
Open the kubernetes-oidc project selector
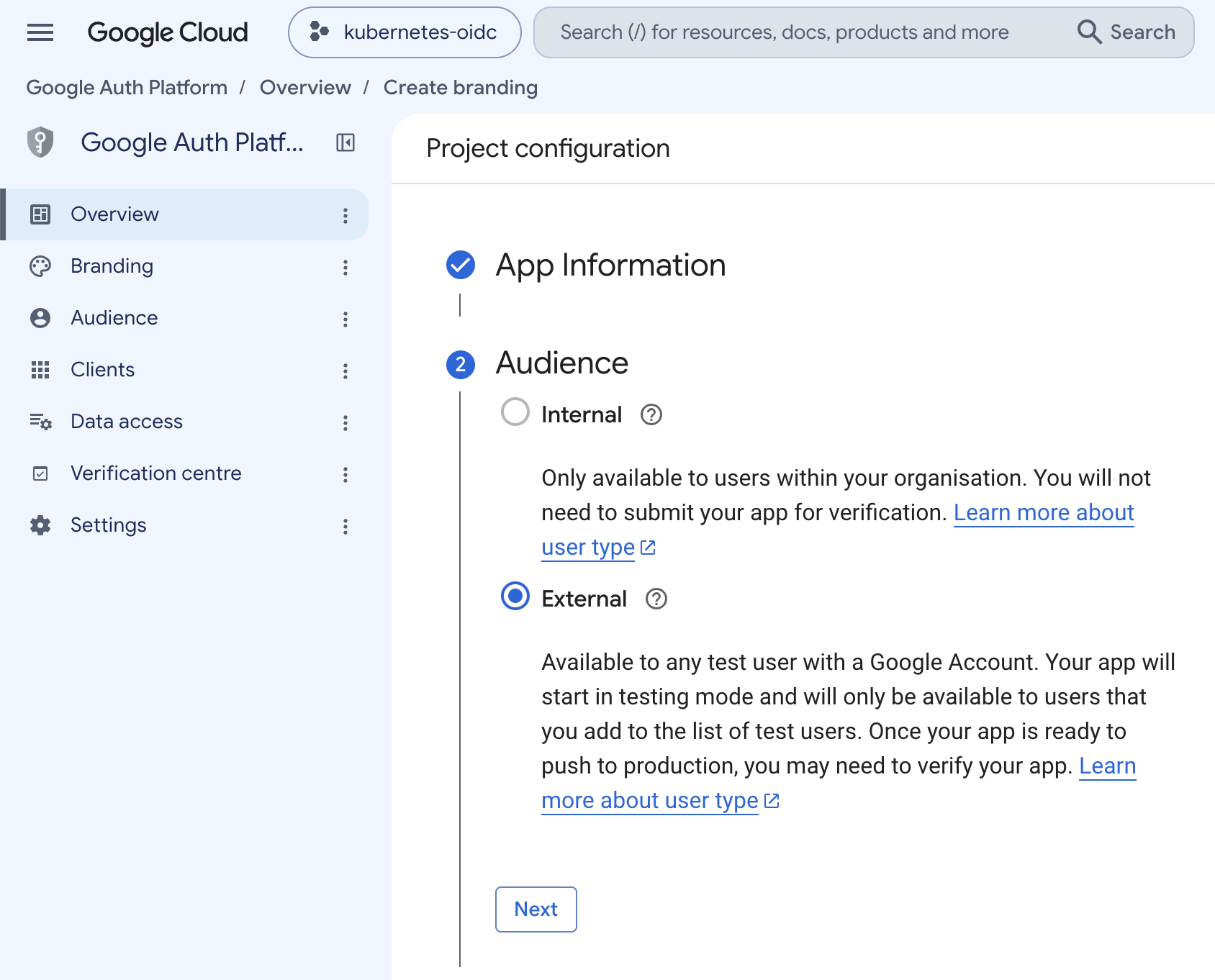click(x=405, y=32)
